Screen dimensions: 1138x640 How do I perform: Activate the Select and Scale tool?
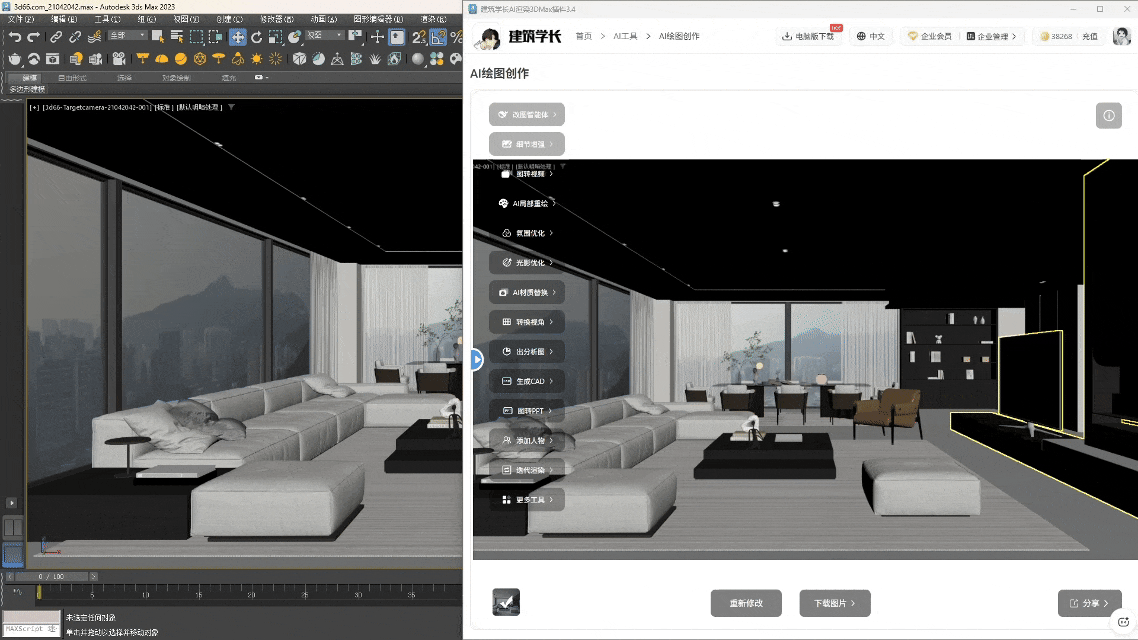point(275,36)
